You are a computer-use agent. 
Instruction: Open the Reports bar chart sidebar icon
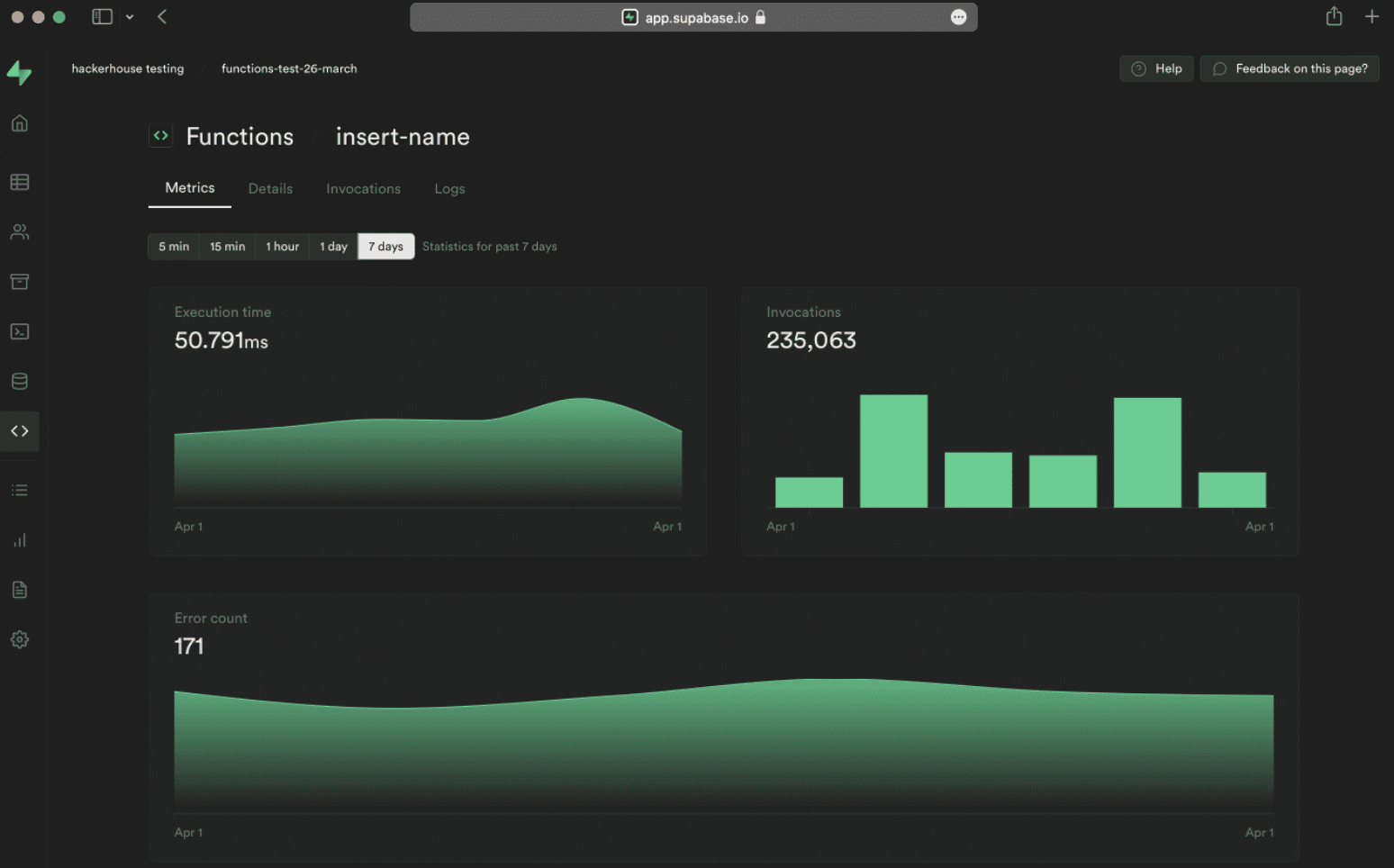20,540
